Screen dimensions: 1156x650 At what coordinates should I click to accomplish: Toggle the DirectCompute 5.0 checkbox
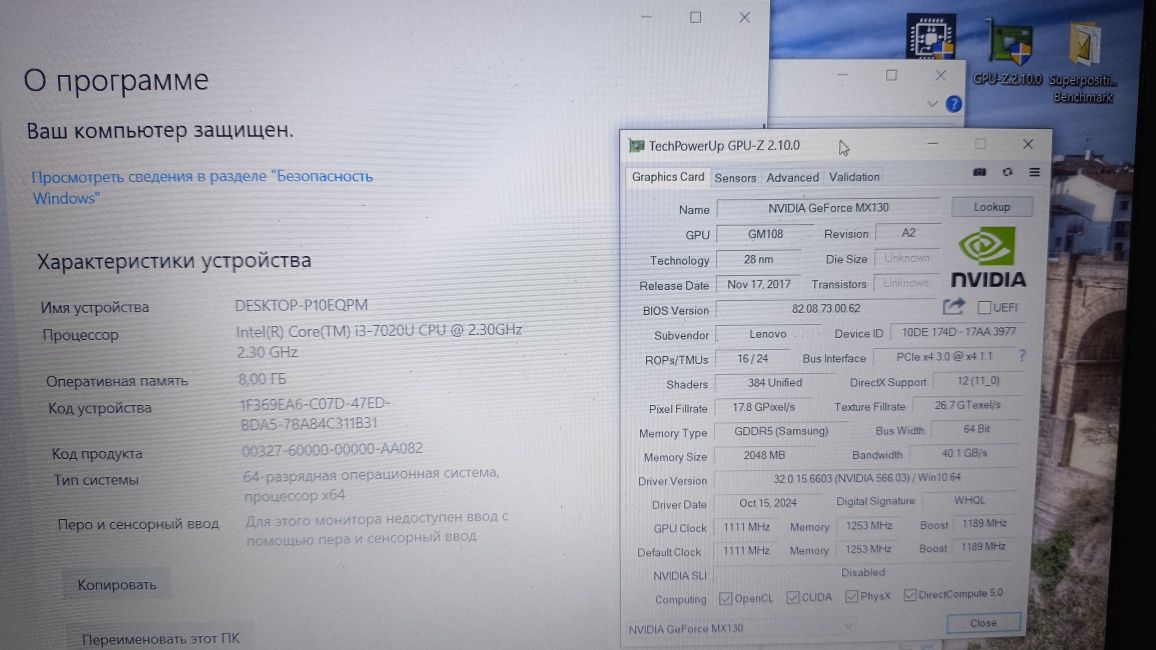pyautogui.click(x=910, y=594)
